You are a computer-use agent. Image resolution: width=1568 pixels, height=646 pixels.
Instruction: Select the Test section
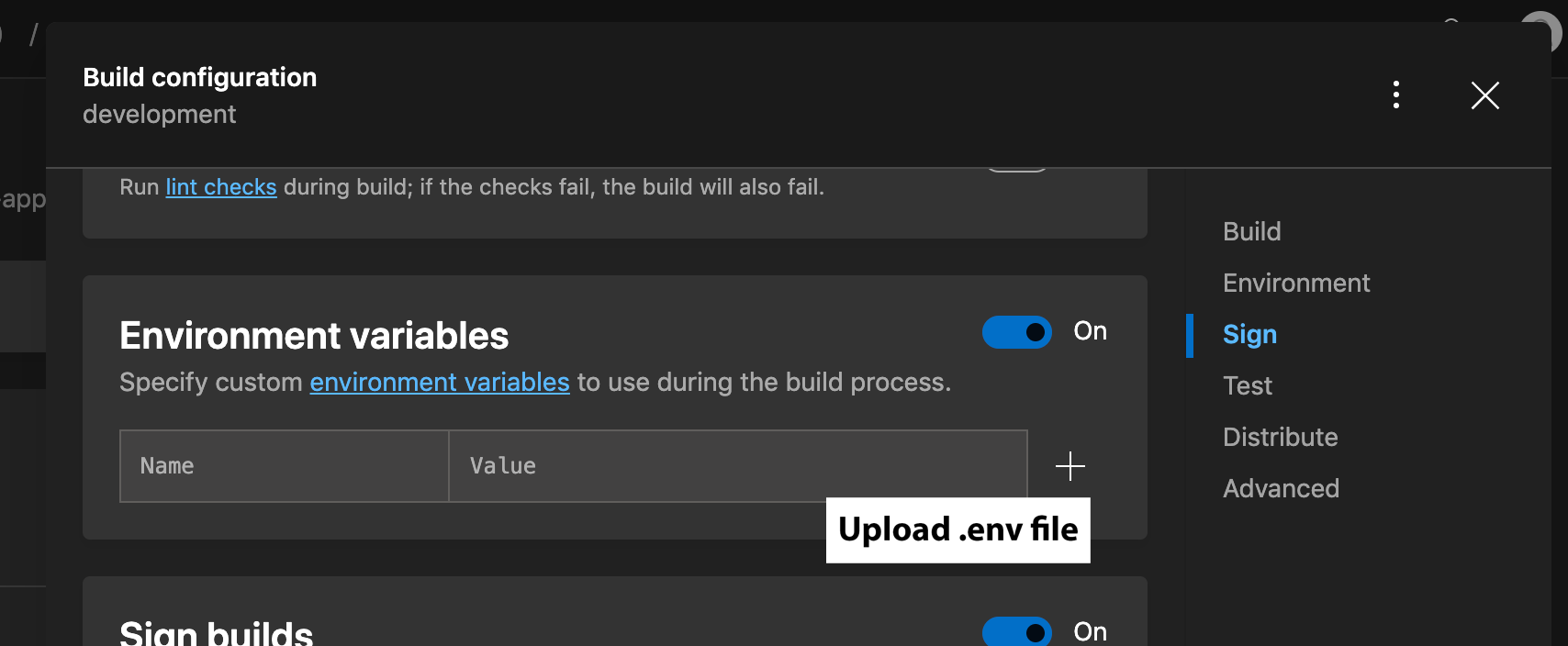point(1247,385)
